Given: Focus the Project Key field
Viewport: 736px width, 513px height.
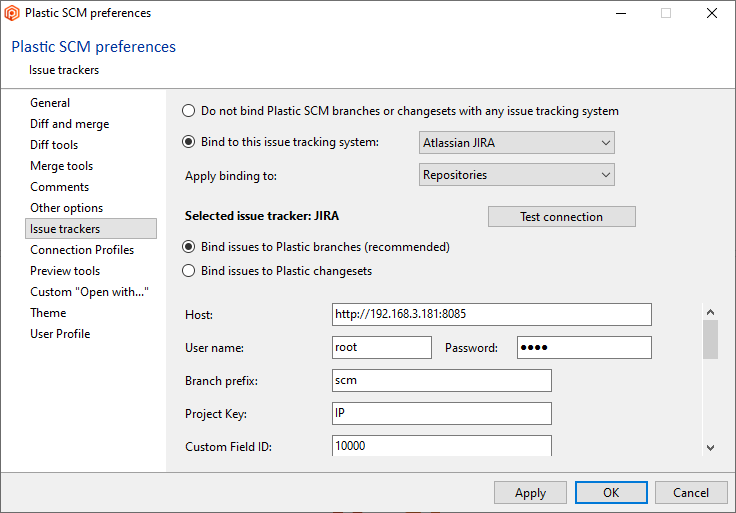Looking at the screenshot, I should pyautogui.click(x=442, y=413).
